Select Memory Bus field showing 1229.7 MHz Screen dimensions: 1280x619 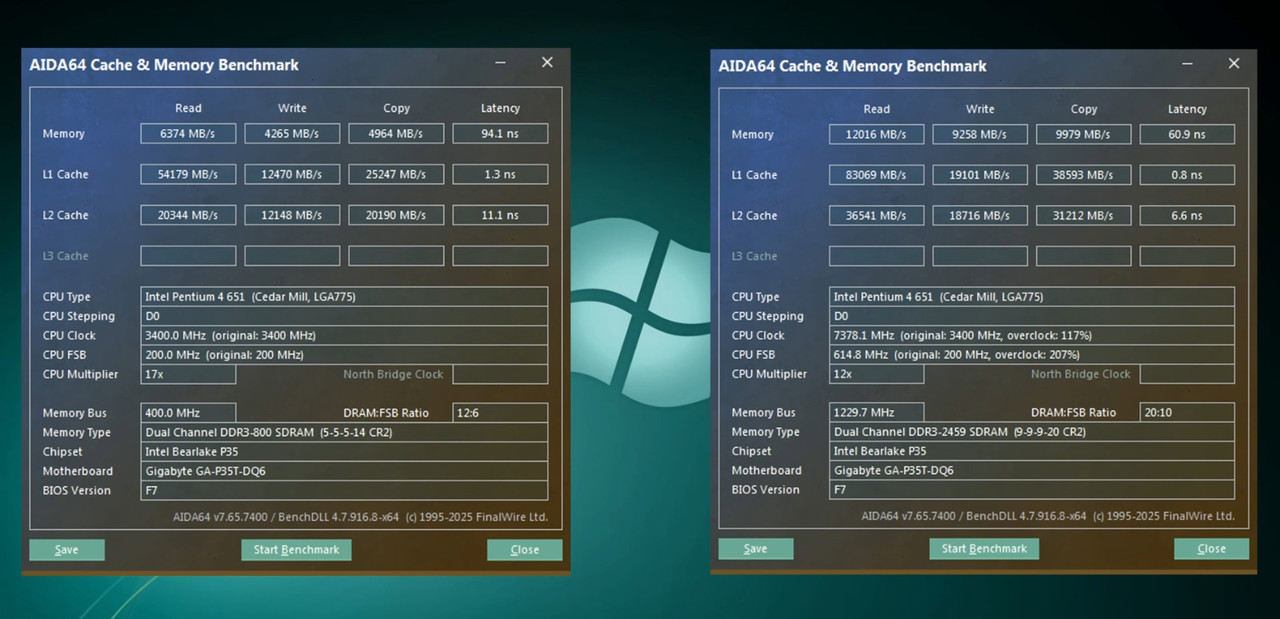click(876, 412)
